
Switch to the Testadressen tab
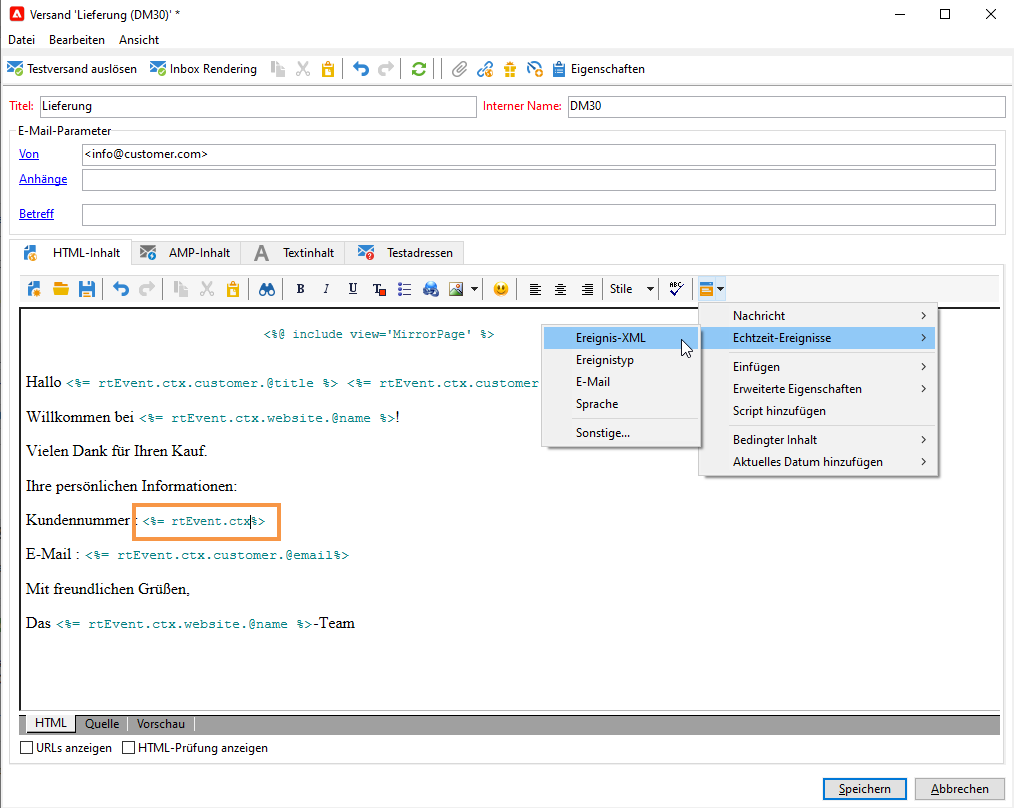click(405, 253)
